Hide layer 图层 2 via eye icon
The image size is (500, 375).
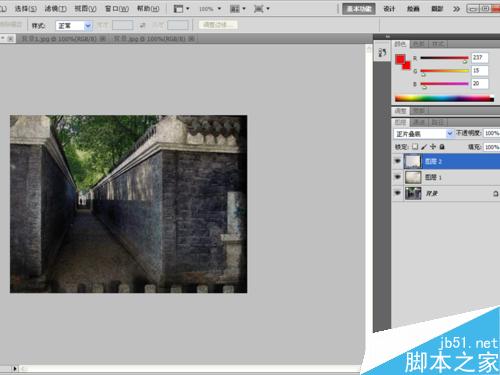pyautogui.click(x=397, y=161)
